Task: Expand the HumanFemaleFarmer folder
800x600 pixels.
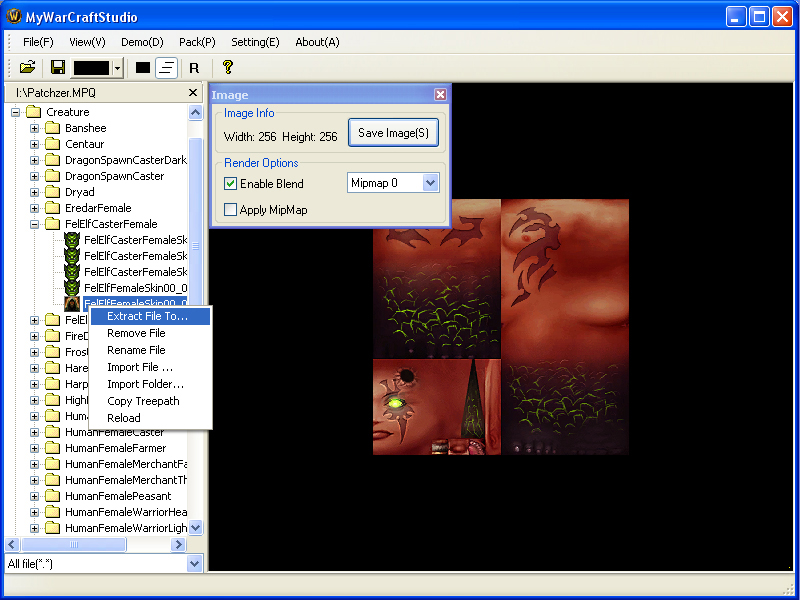Action: pos(34,448)
